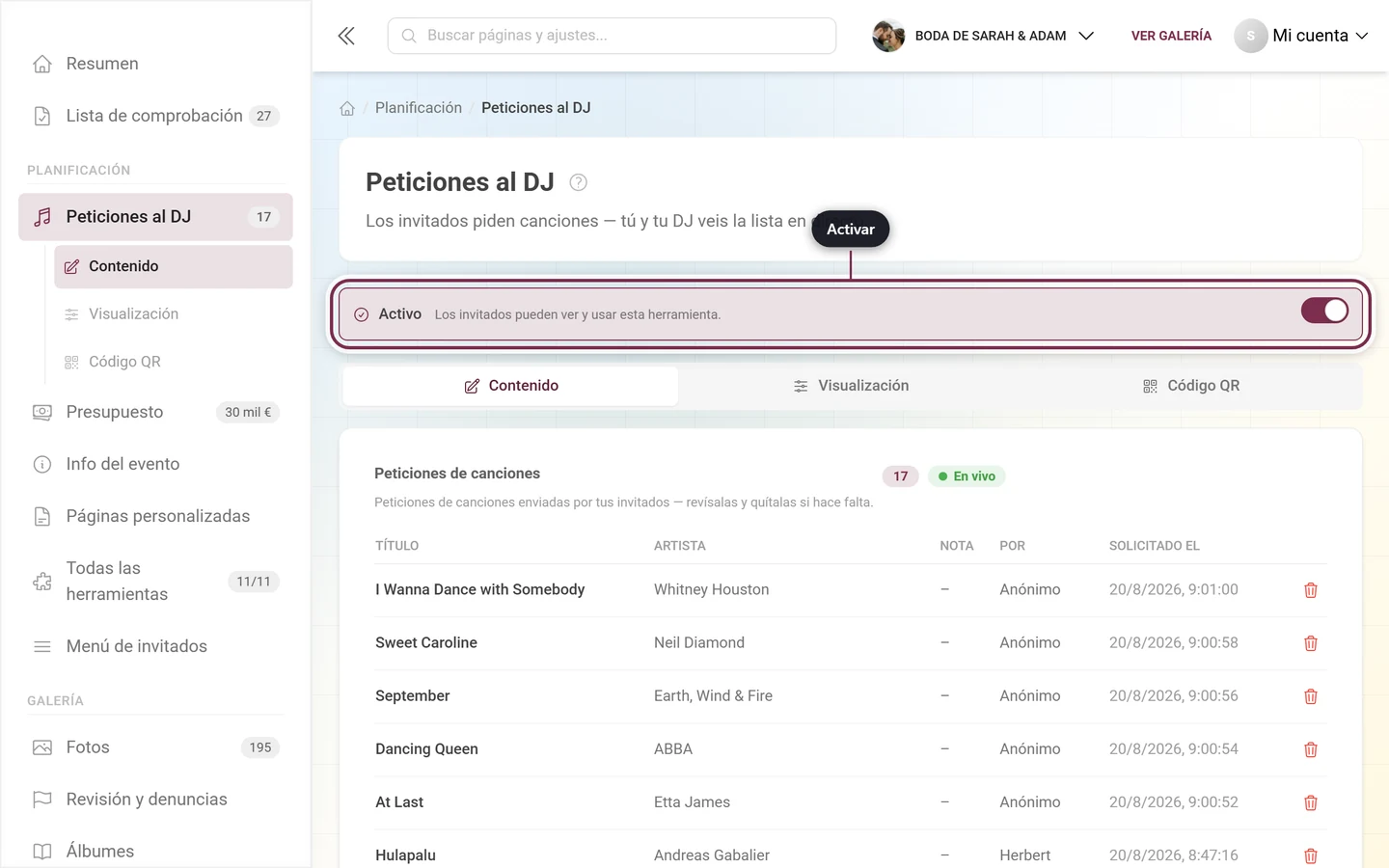Open Fotos gallery in the sidebar
This screenshot has width=1389, height=868.
point(155,747)
